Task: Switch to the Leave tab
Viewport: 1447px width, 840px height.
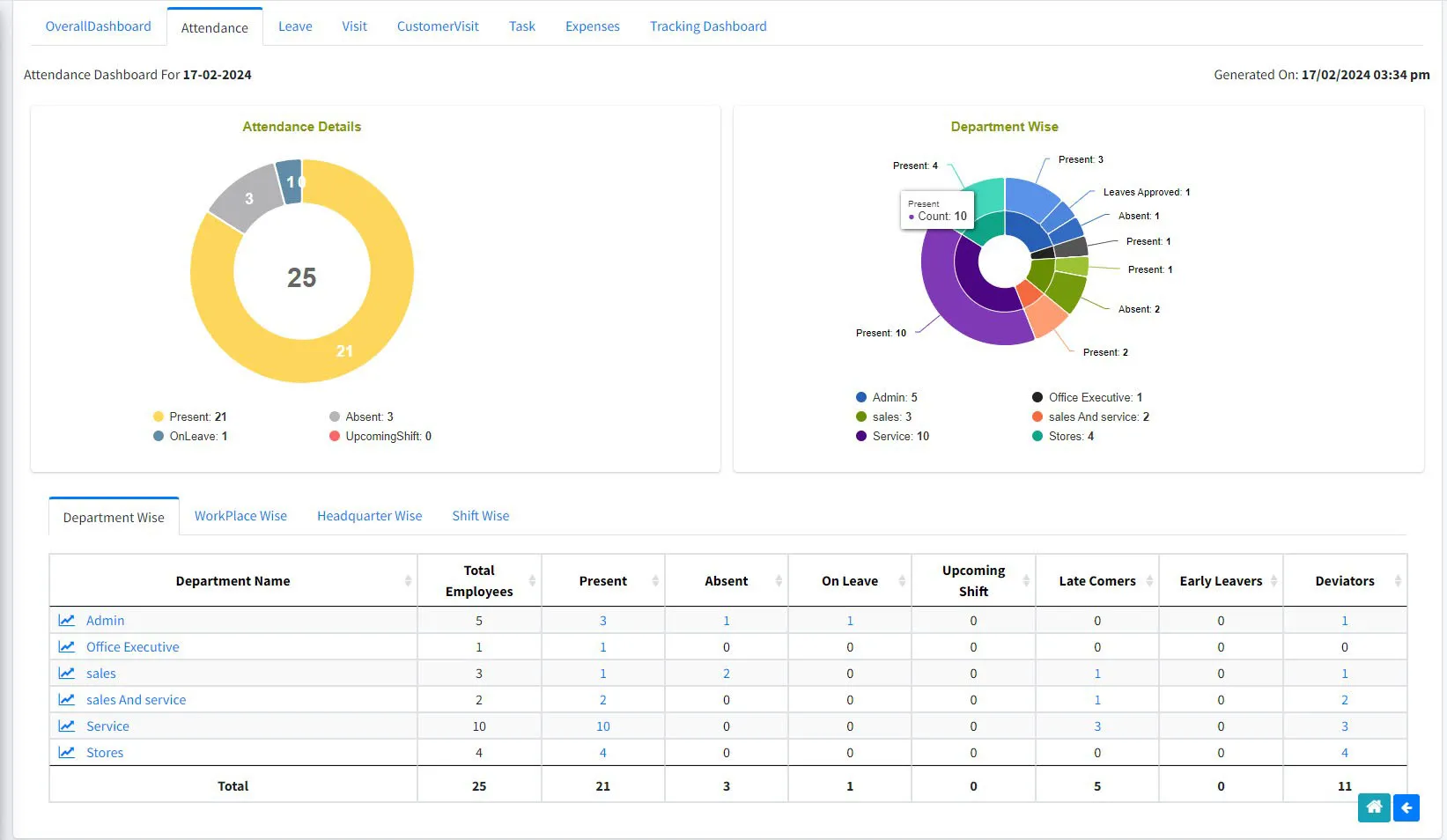Action: pyautogui.click(x=295, y=26)
